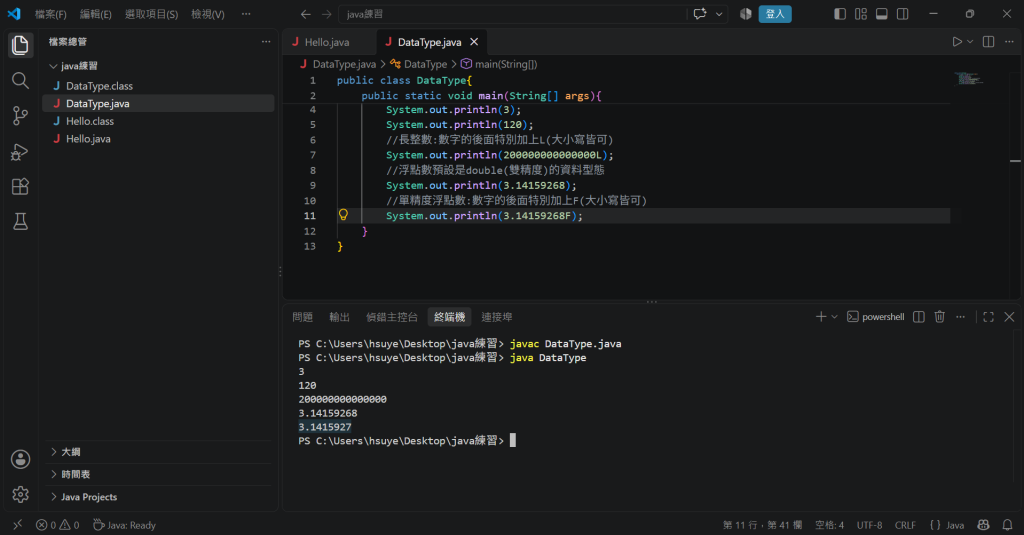Click the java練習 command center search box
This screenshot has height=535, width=1024.
click(x=513, y=14)
